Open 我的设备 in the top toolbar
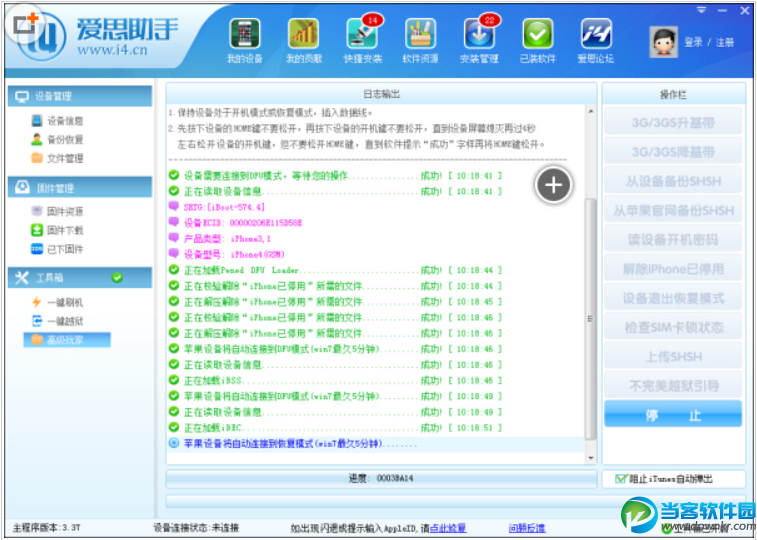The height and width of the screenshot is (540, 757). [x=245, y=41]
